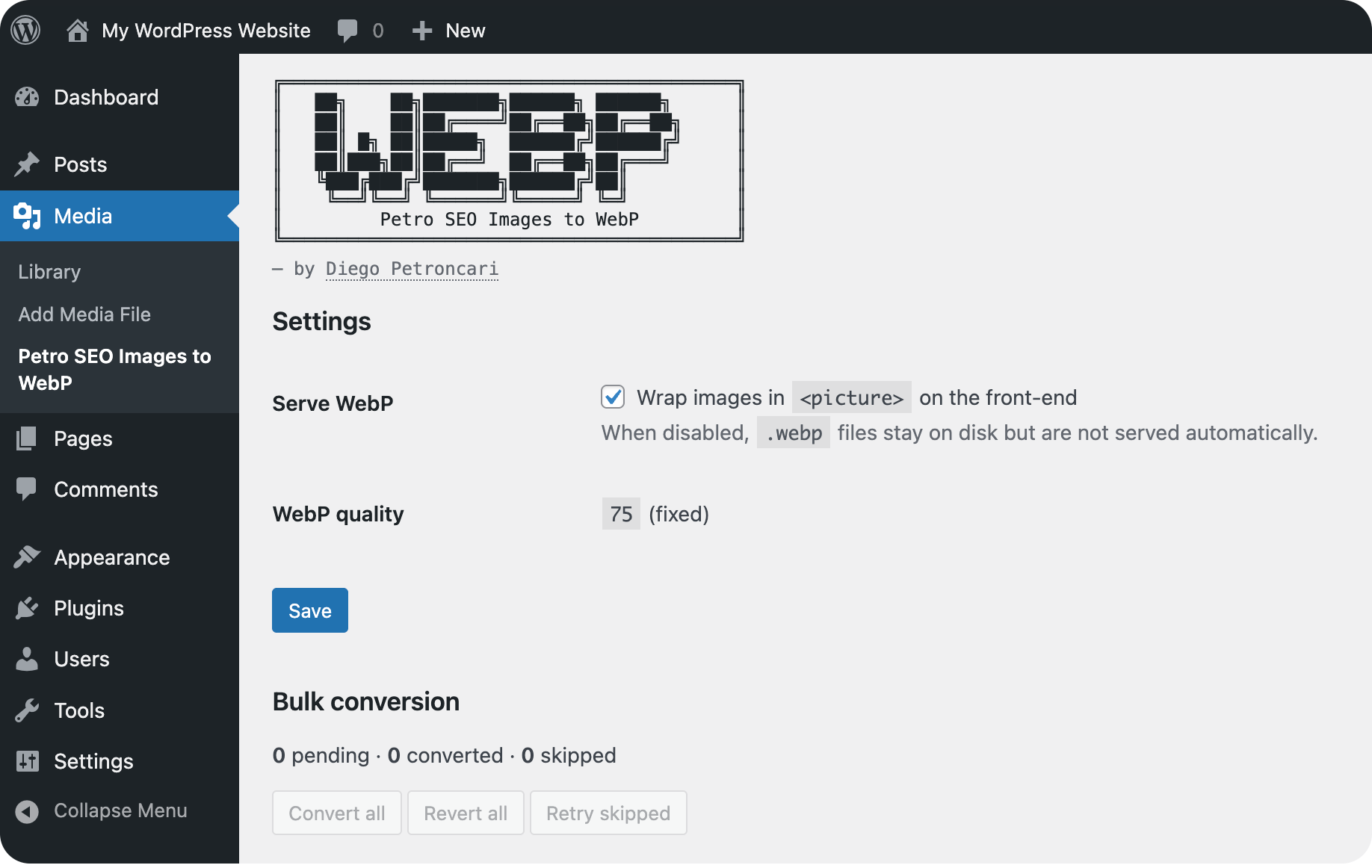The image size is (1372, 868).
Task: Click the Convert all button
Action: (x=337, y=813)
